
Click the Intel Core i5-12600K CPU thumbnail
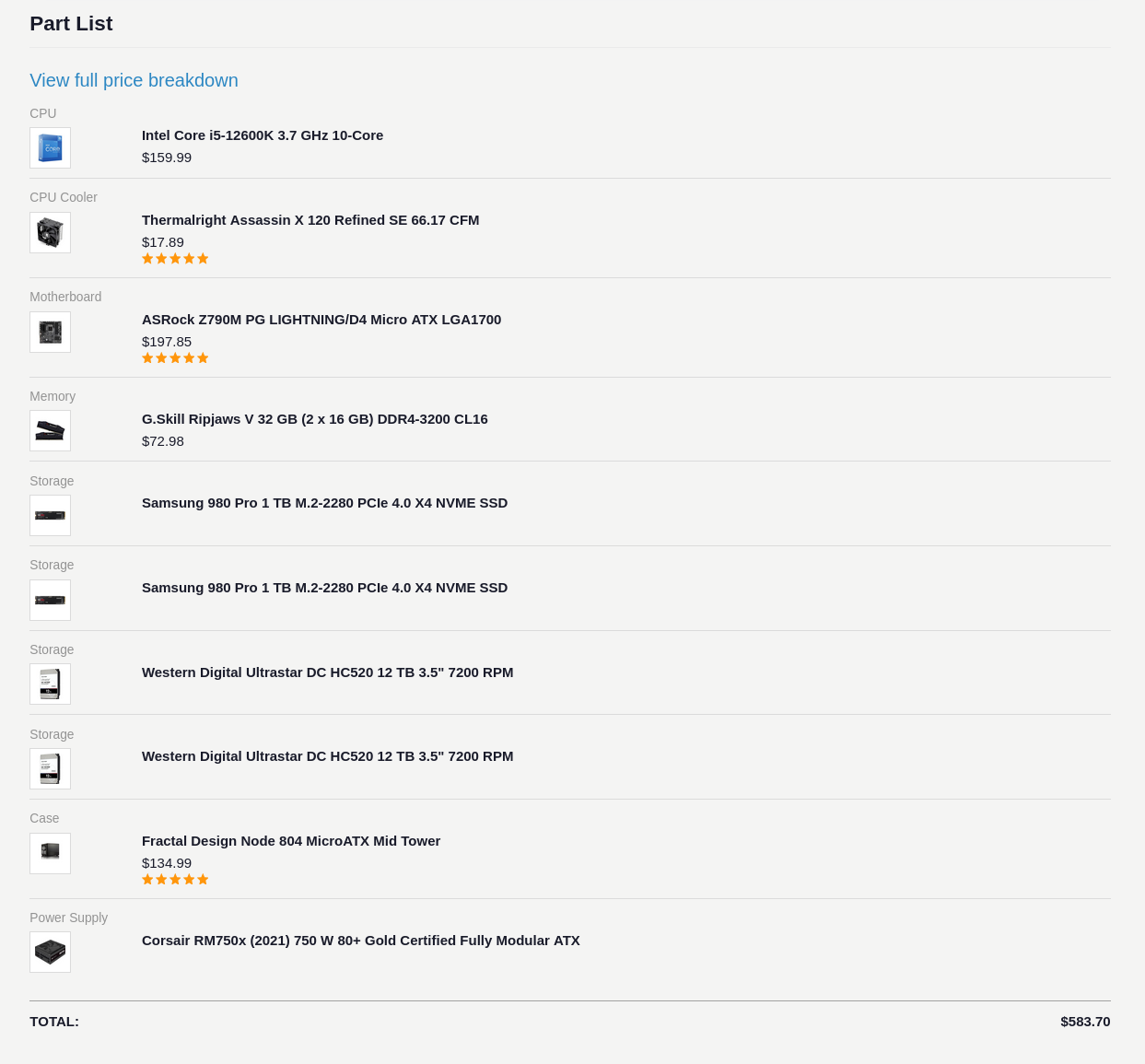[50, 147]
